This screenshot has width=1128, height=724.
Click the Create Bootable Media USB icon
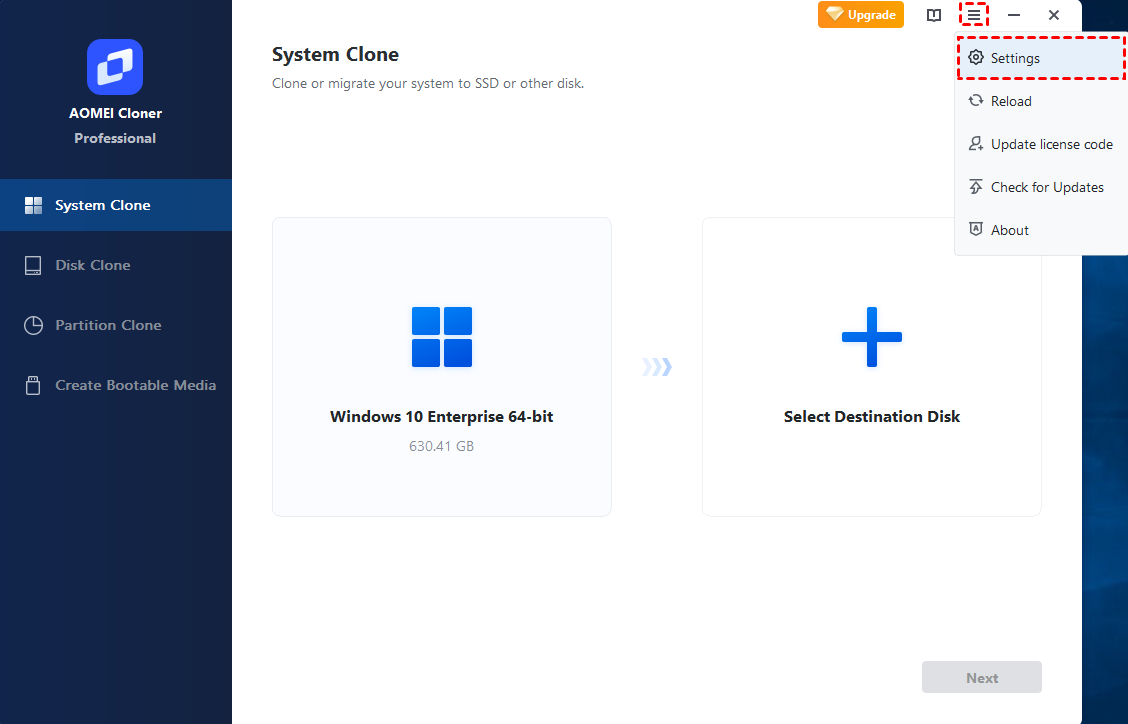tap(33, 385)
